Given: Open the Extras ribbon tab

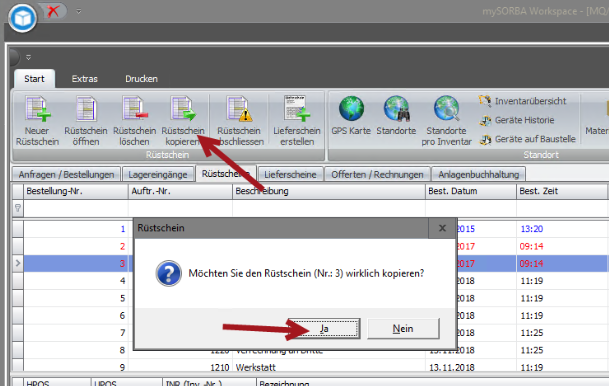Looking at the screenshot, I should click(85, 79).
